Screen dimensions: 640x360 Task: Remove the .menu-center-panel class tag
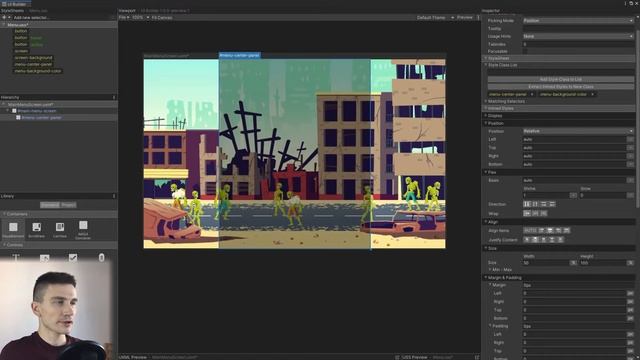(x=532, y=94)
